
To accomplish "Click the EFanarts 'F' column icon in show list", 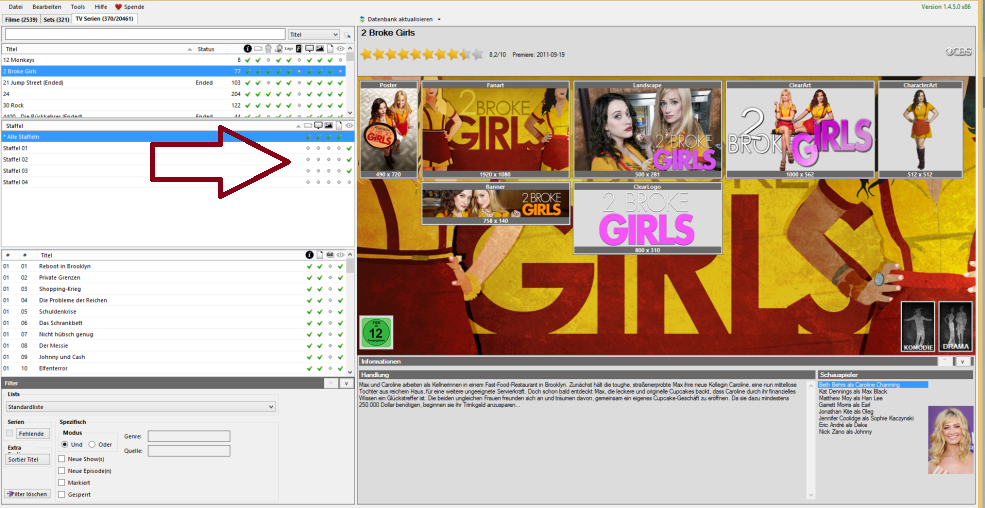I will (299, 48).
